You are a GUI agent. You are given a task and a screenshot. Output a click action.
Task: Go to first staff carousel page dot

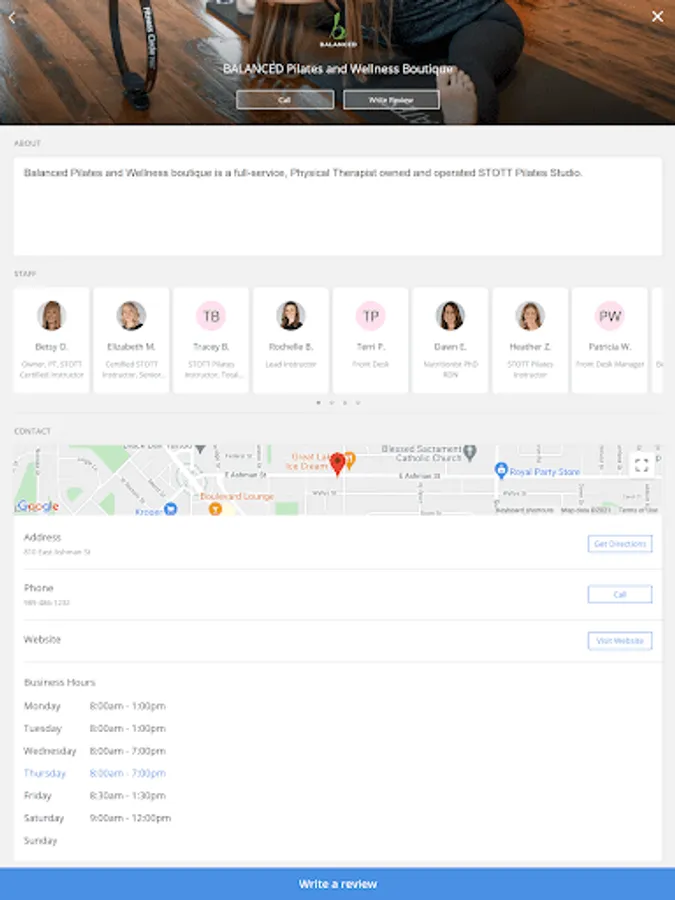(319, 403)
